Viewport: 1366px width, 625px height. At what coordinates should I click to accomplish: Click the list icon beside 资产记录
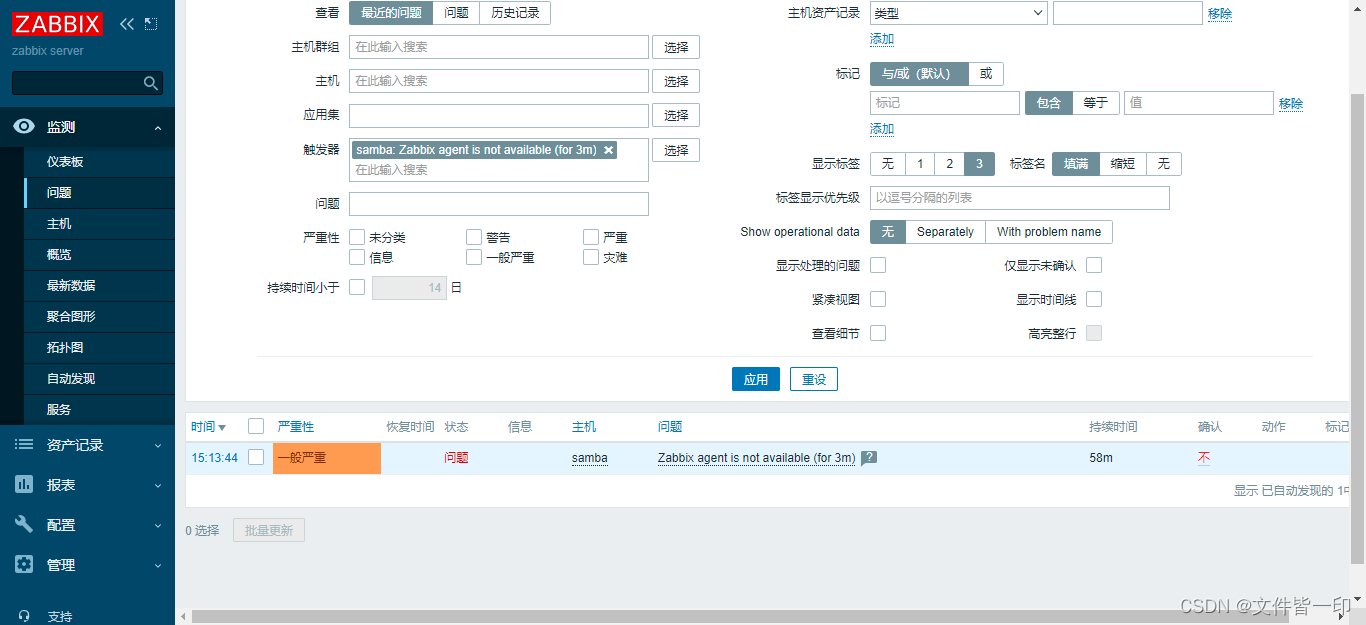(24, 445)
